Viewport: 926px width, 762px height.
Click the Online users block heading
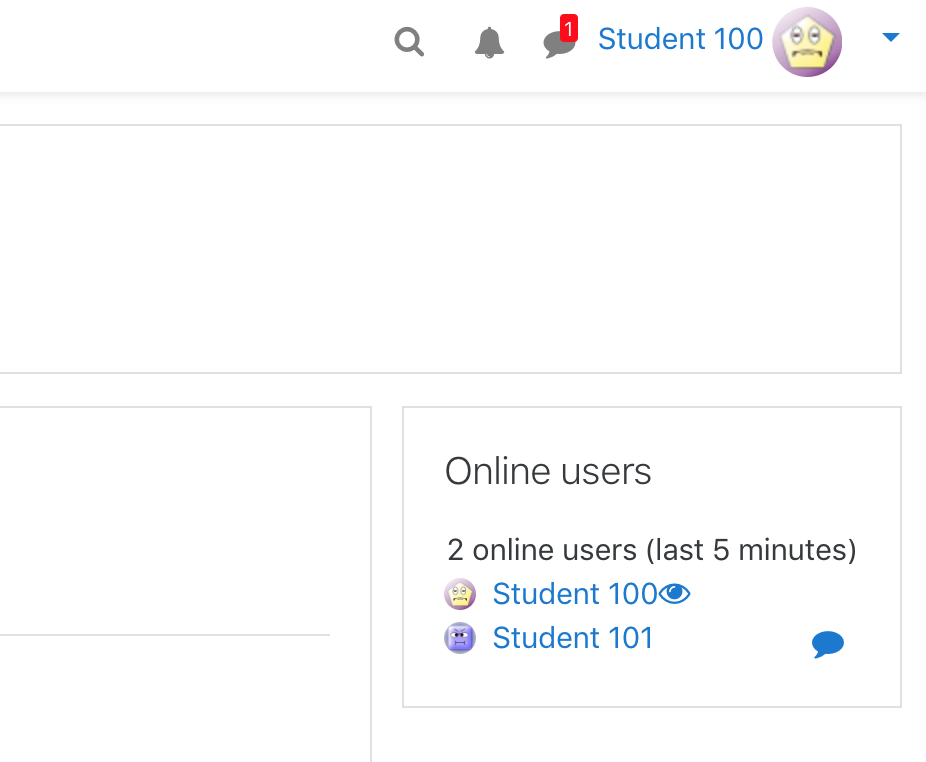pyautogui.click(x=548, y=471)
